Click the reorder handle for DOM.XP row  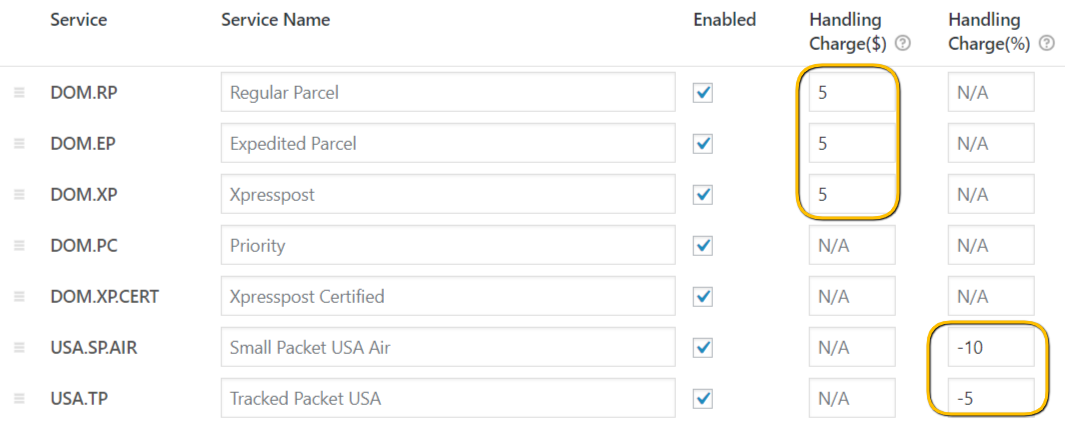(x=20, y=194)
